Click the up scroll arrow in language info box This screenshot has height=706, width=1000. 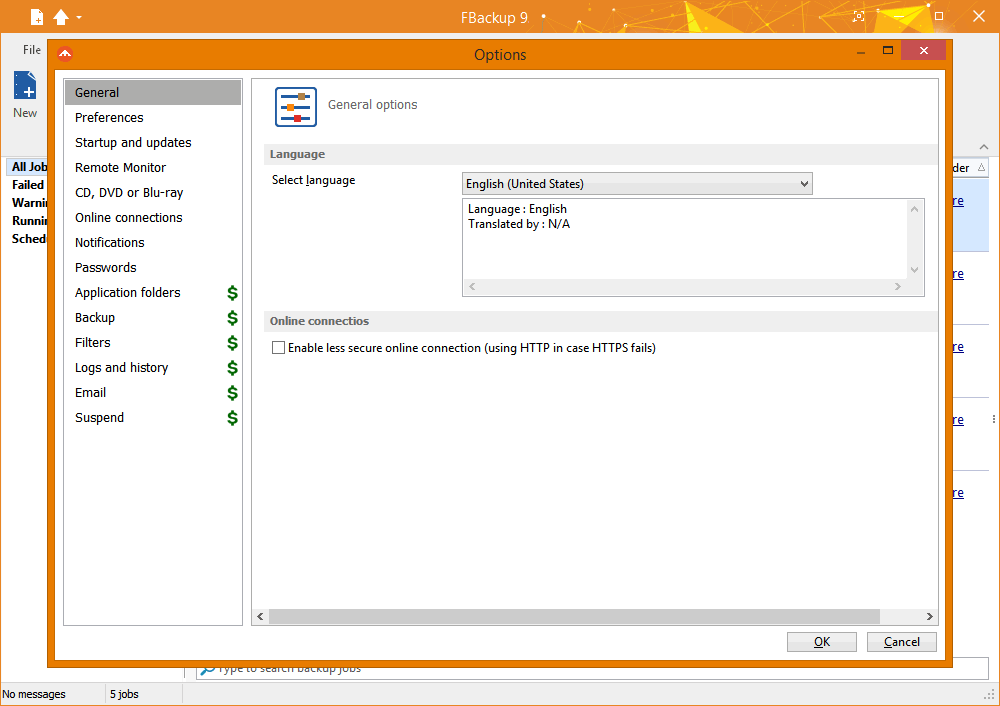[x=914, y=209]
